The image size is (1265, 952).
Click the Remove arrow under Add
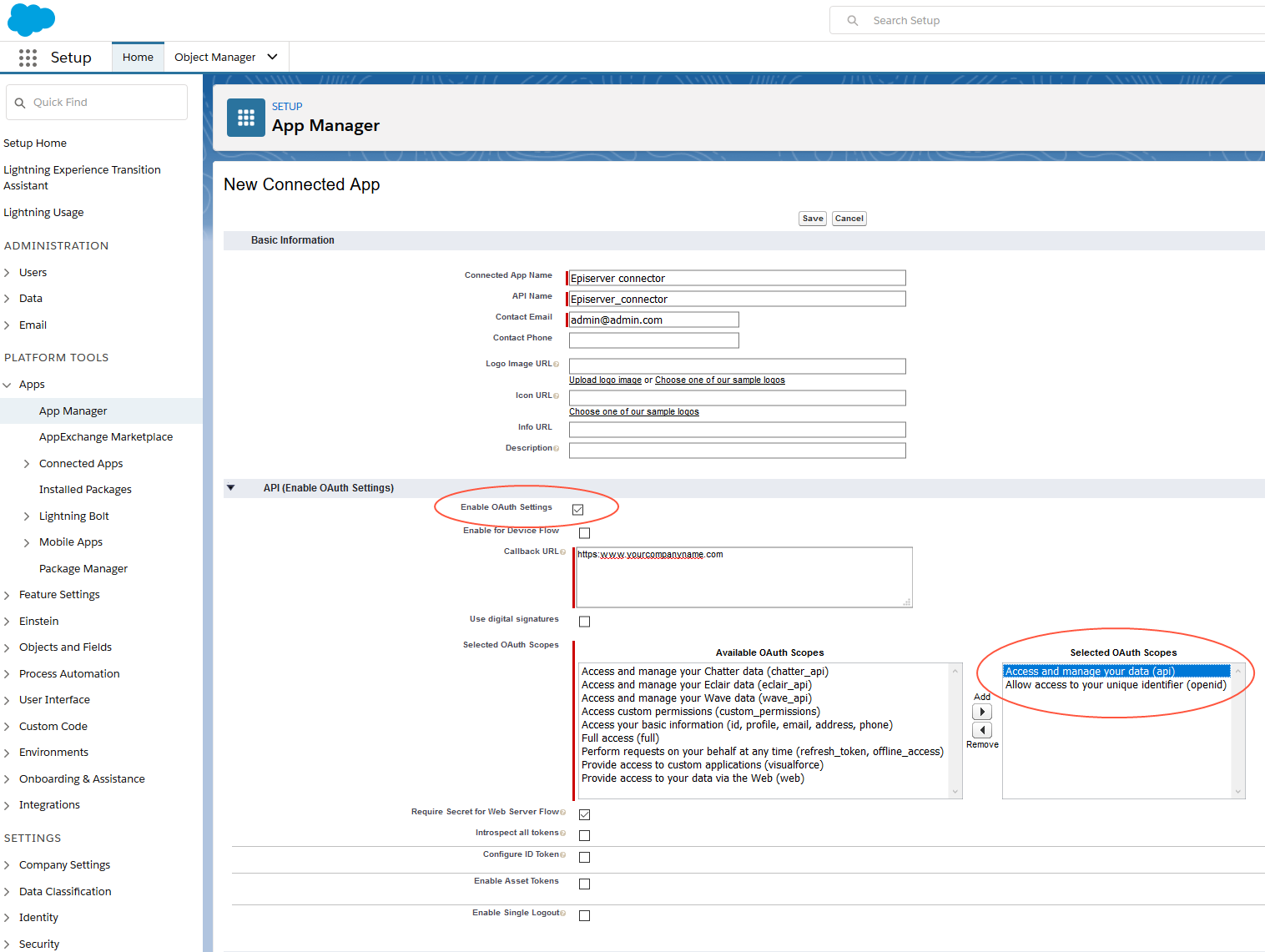[x=982, y=729]
